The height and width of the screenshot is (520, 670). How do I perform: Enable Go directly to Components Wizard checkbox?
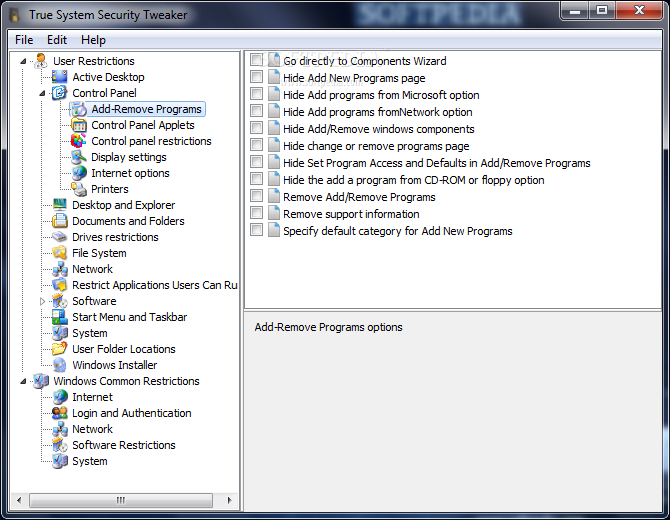pos(256,60)
